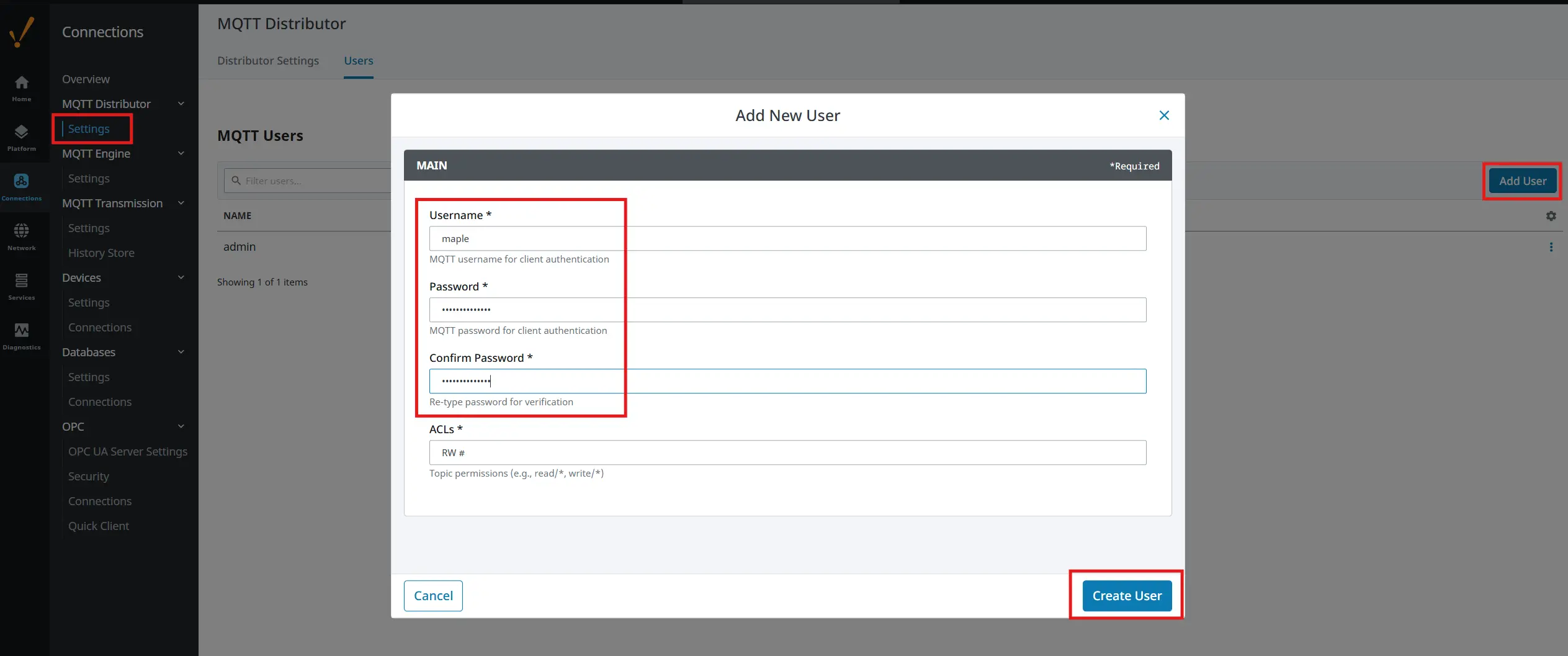Click the ACLs input containing RW #
Image resolution: width=1568 pixels, height=656 pixels.
(x=787, y=452)
